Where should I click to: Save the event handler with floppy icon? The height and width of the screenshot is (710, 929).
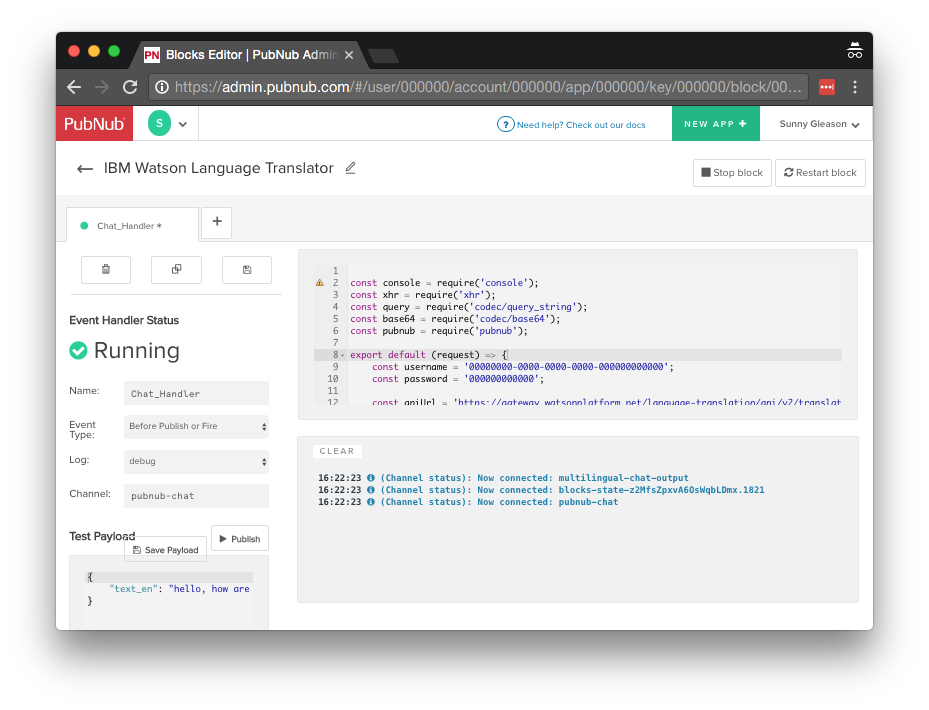coord(247,270)
